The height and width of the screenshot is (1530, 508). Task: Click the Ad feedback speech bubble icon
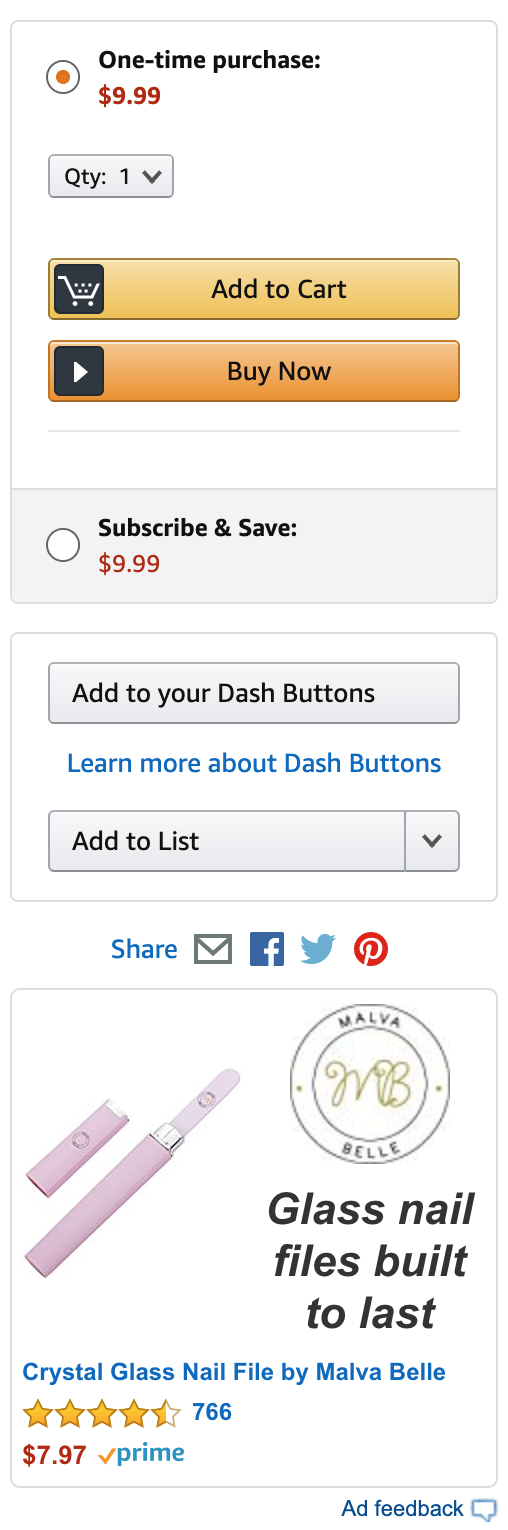(x=484, y=1509)
